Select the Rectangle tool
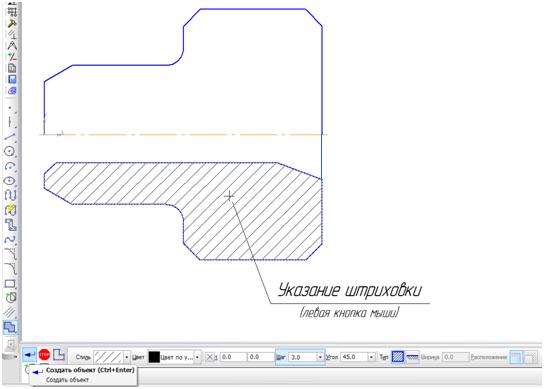The width and height of the screenshot is (544, 389). [x=10, y=284]
